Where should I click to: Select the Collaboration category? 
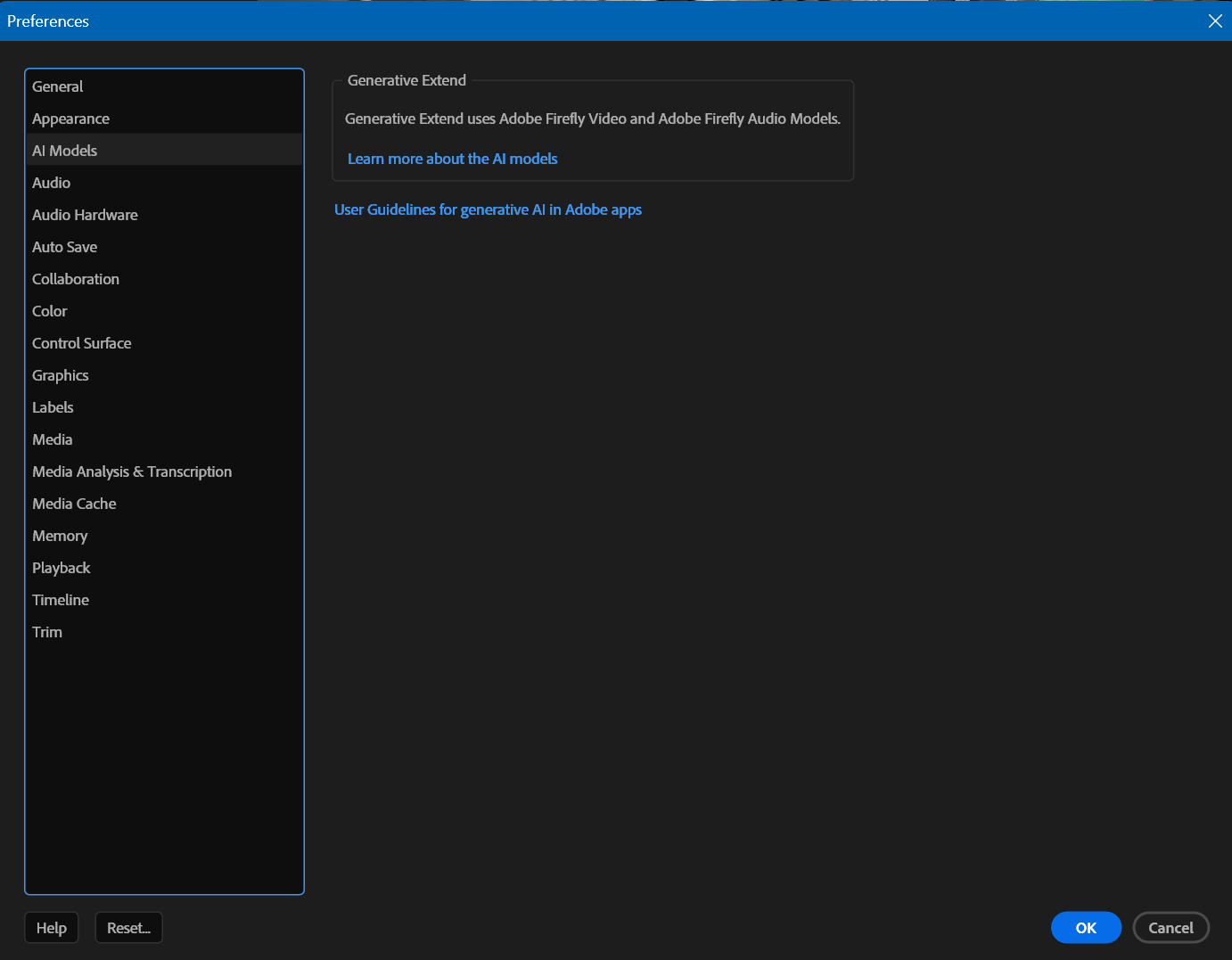pyautogui.click(x=75, y=278)
